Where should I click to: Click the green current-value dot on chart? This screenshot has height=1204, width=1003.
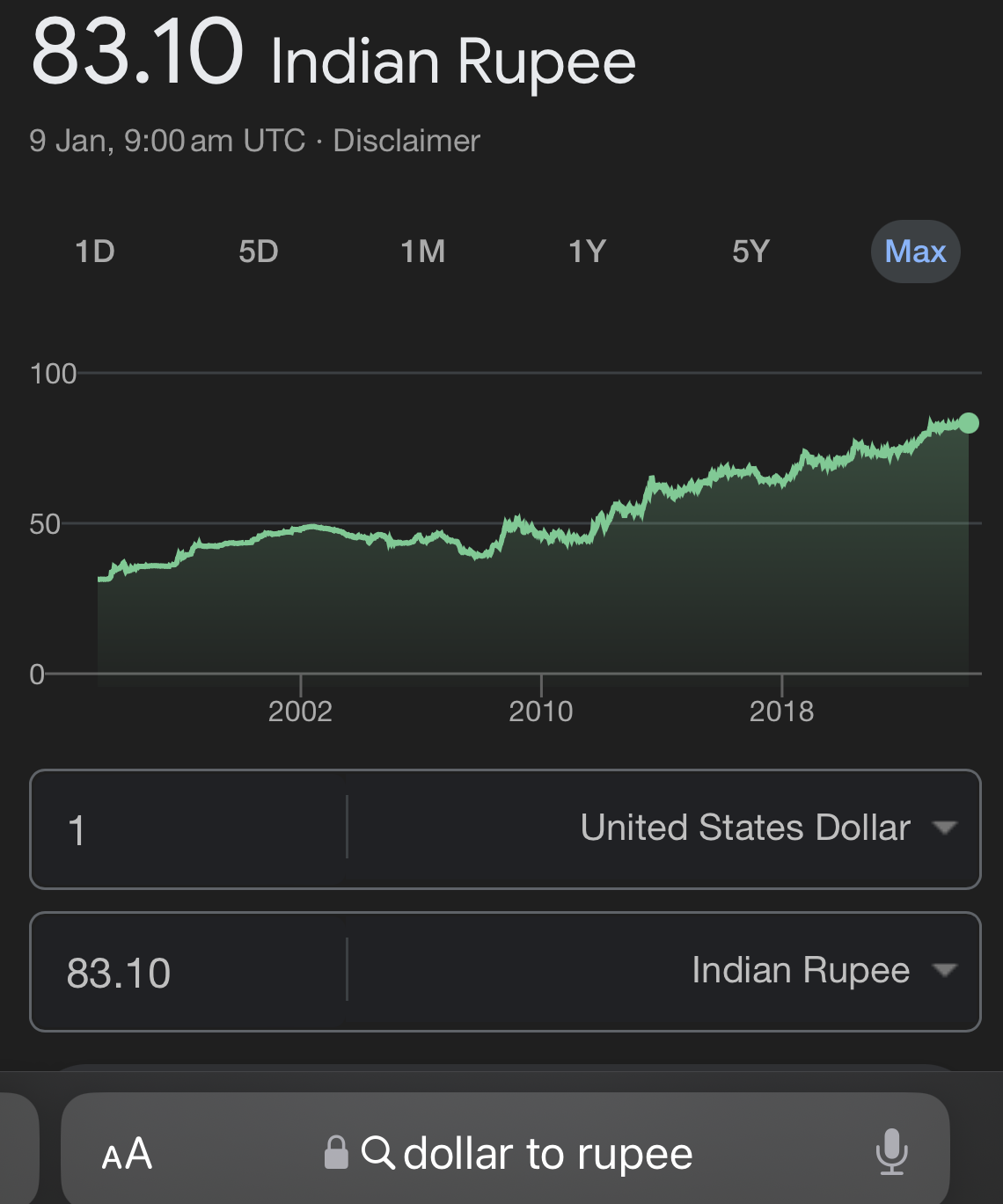(968, 423)
